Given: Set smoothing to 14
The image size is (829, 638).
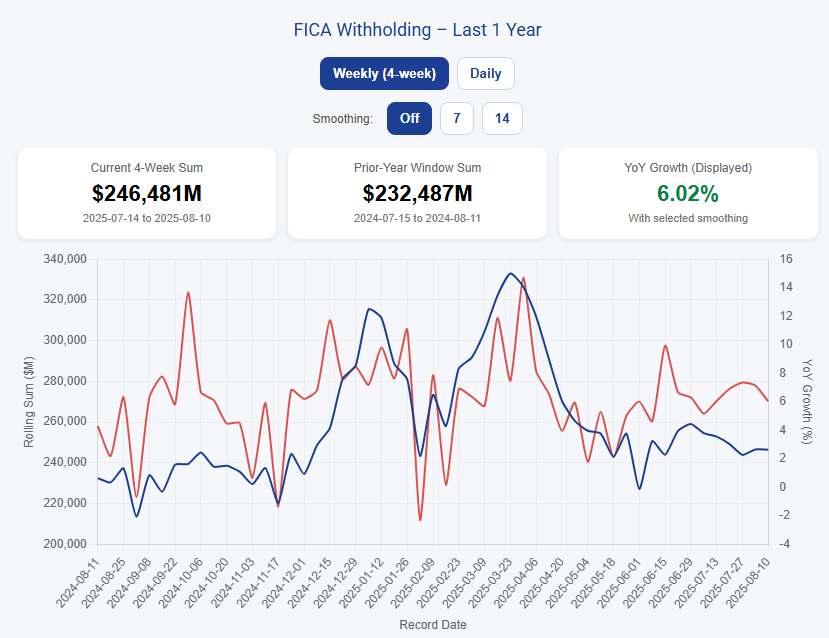Looking at the screenshot, I should point(502,118).
